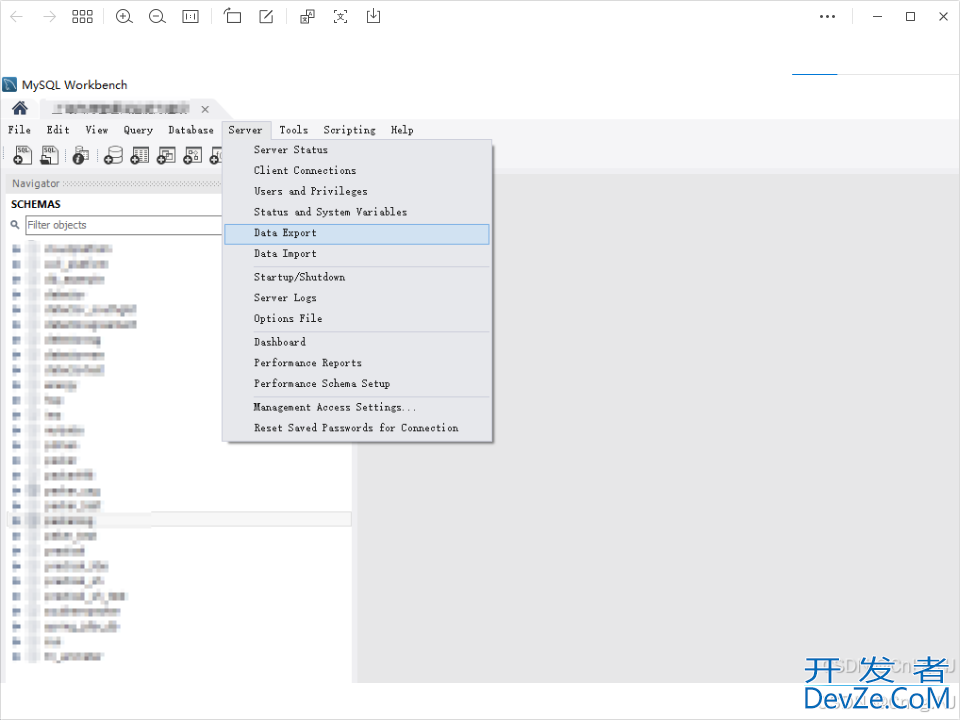Select Performance Reports
Screen dimensions: 960x720
(357, 363)
